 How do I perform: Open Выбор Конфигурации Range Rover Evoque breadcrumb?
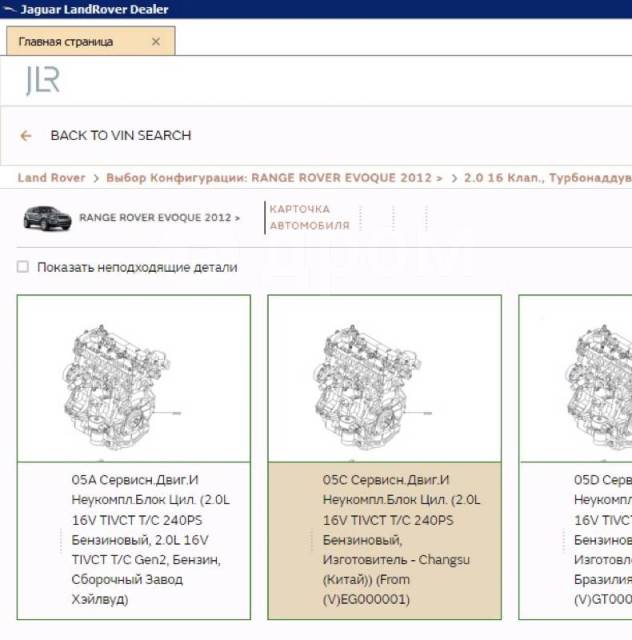pyautogui.click(x=273, y=178)
